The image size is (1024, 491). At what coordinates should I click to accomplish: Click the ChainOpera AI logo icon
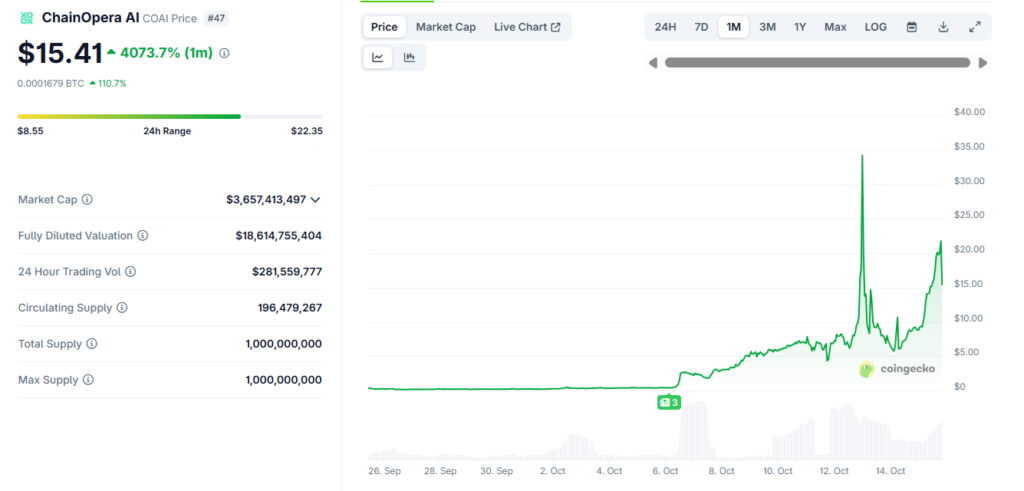coord(27,18)
